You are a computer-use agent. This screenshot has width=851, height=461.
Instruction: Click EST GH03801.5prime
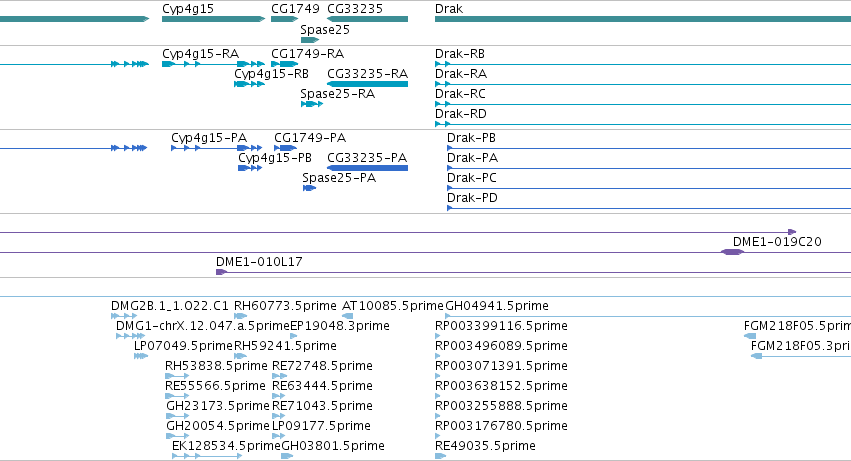[287, 457]
